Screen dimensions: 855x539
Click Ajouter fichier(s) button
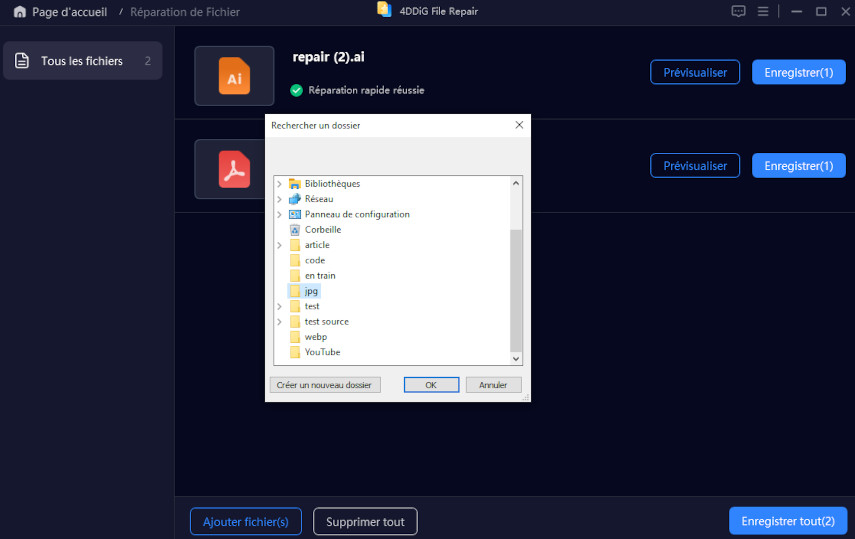pyautogui.click(x=246, y=522)
